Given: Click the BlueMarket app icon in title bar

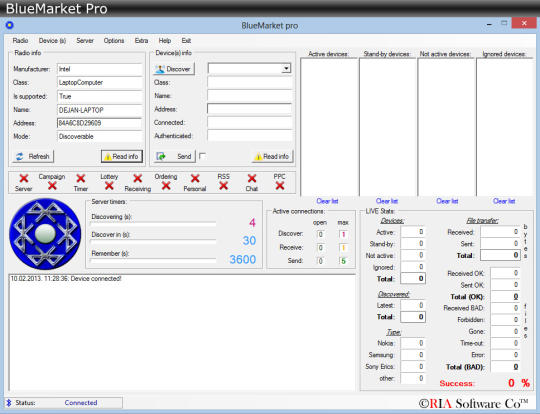Looking at the screenshot, I should (10, 25).
